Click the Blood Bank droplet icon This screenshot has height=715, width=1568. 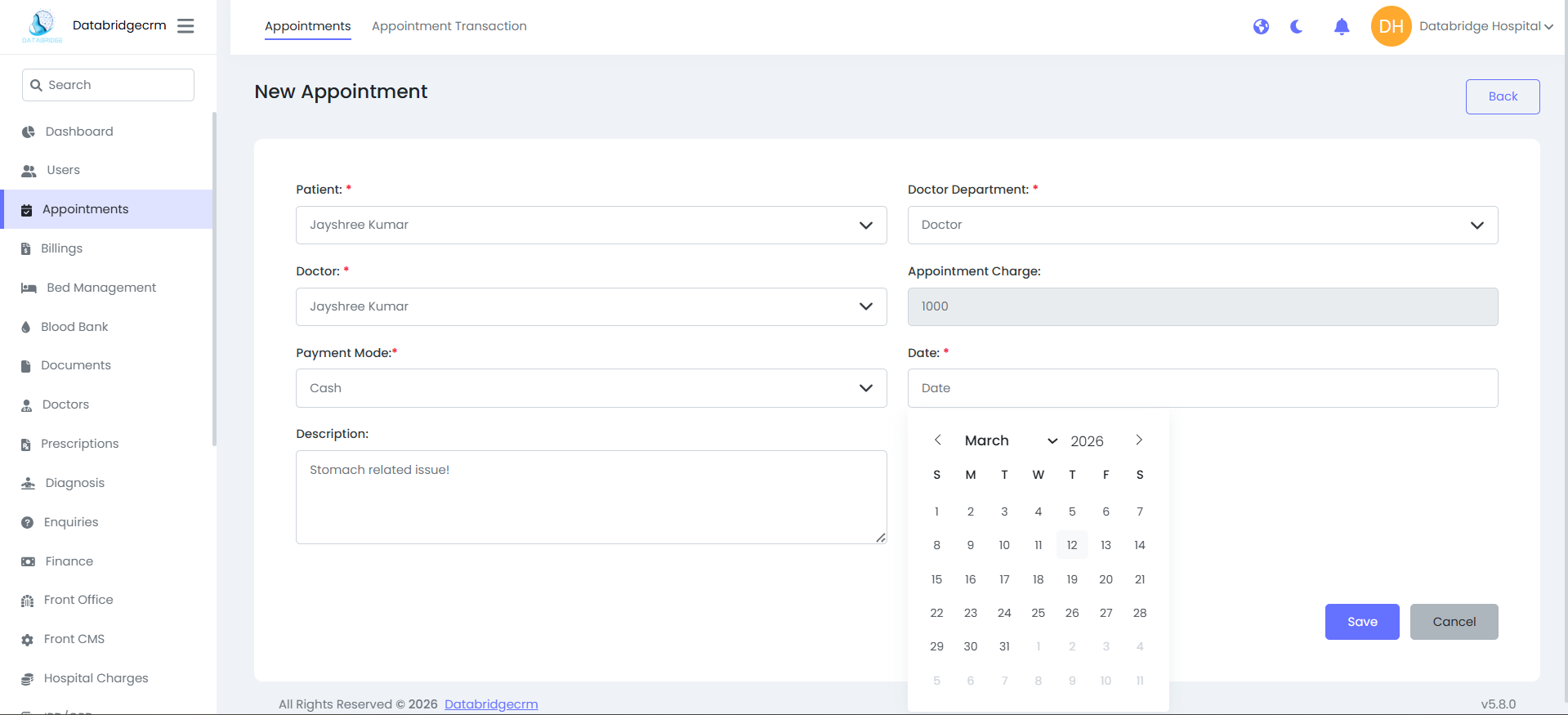26,327
